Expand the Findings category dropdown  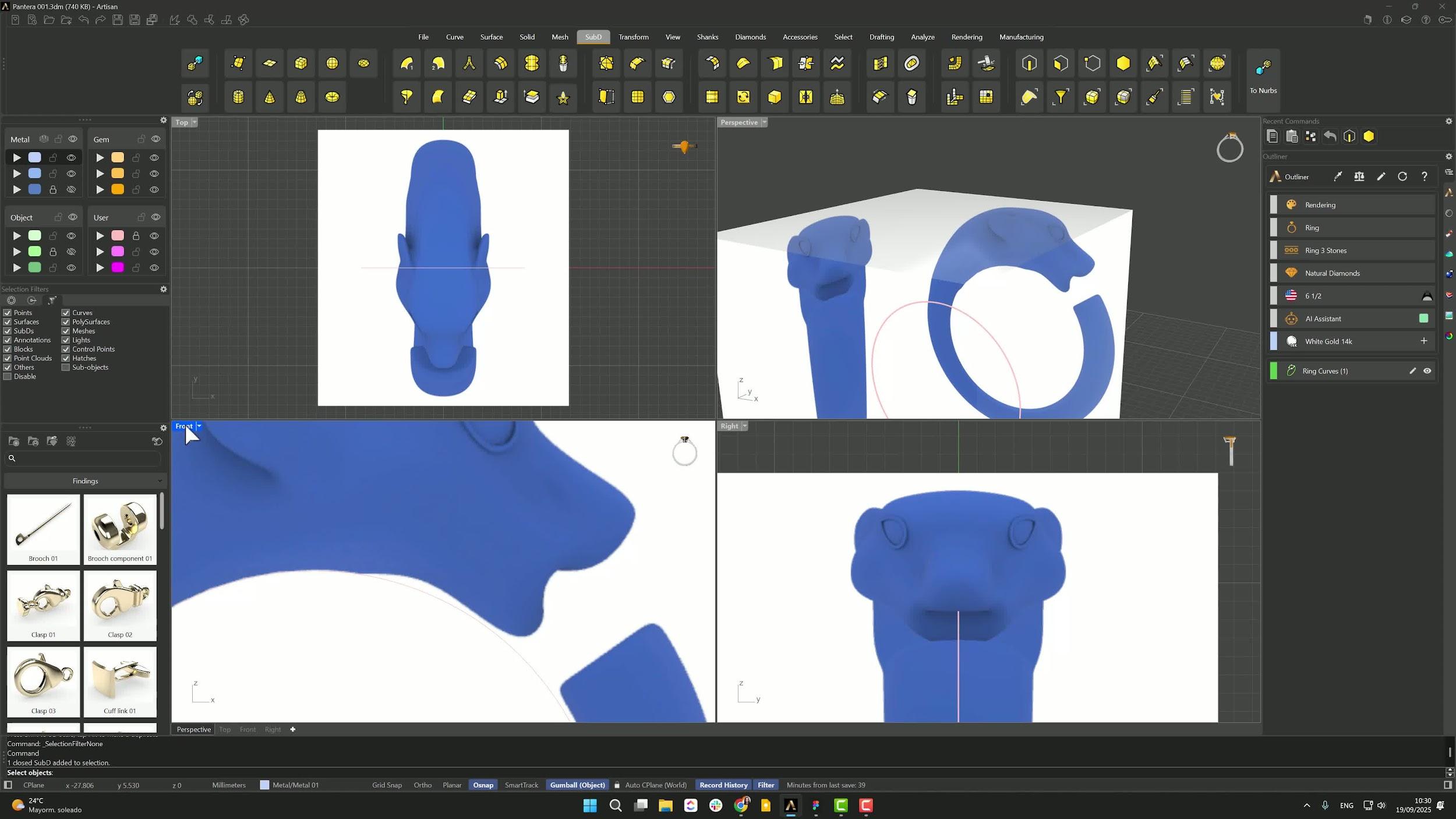click(85, 481)
